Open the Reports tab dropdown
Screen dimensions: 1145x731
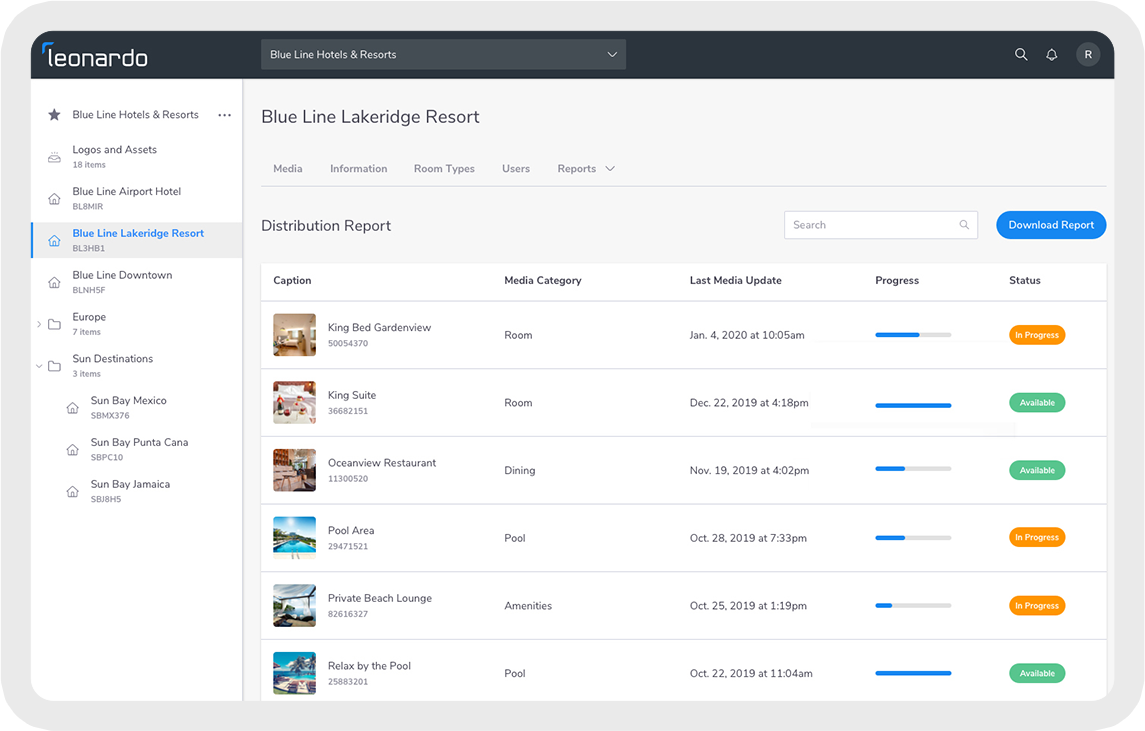(586, 169)
